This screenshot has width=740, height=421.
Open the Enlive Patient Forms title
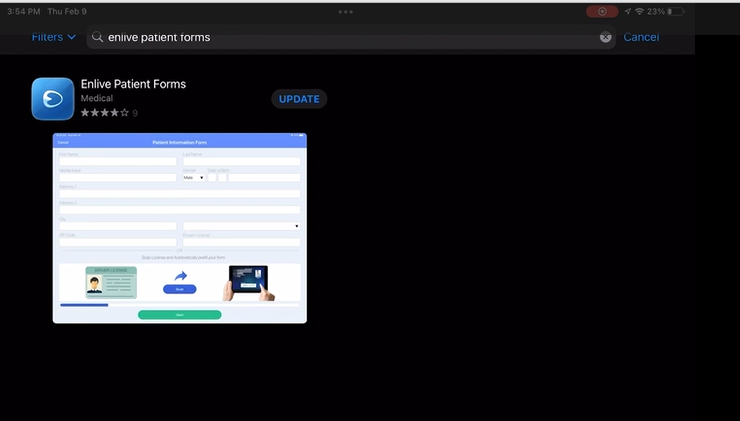tap(133, 84)
